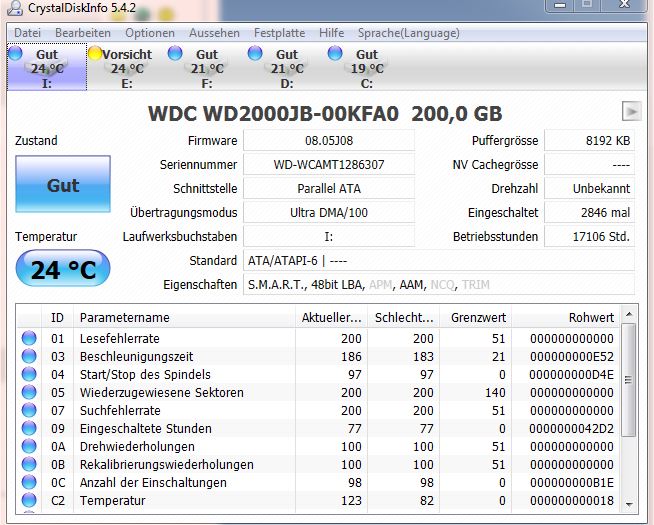Click status orb of Drehwiederholungen row
Screen dimensions: 654x525
point(29,446)
